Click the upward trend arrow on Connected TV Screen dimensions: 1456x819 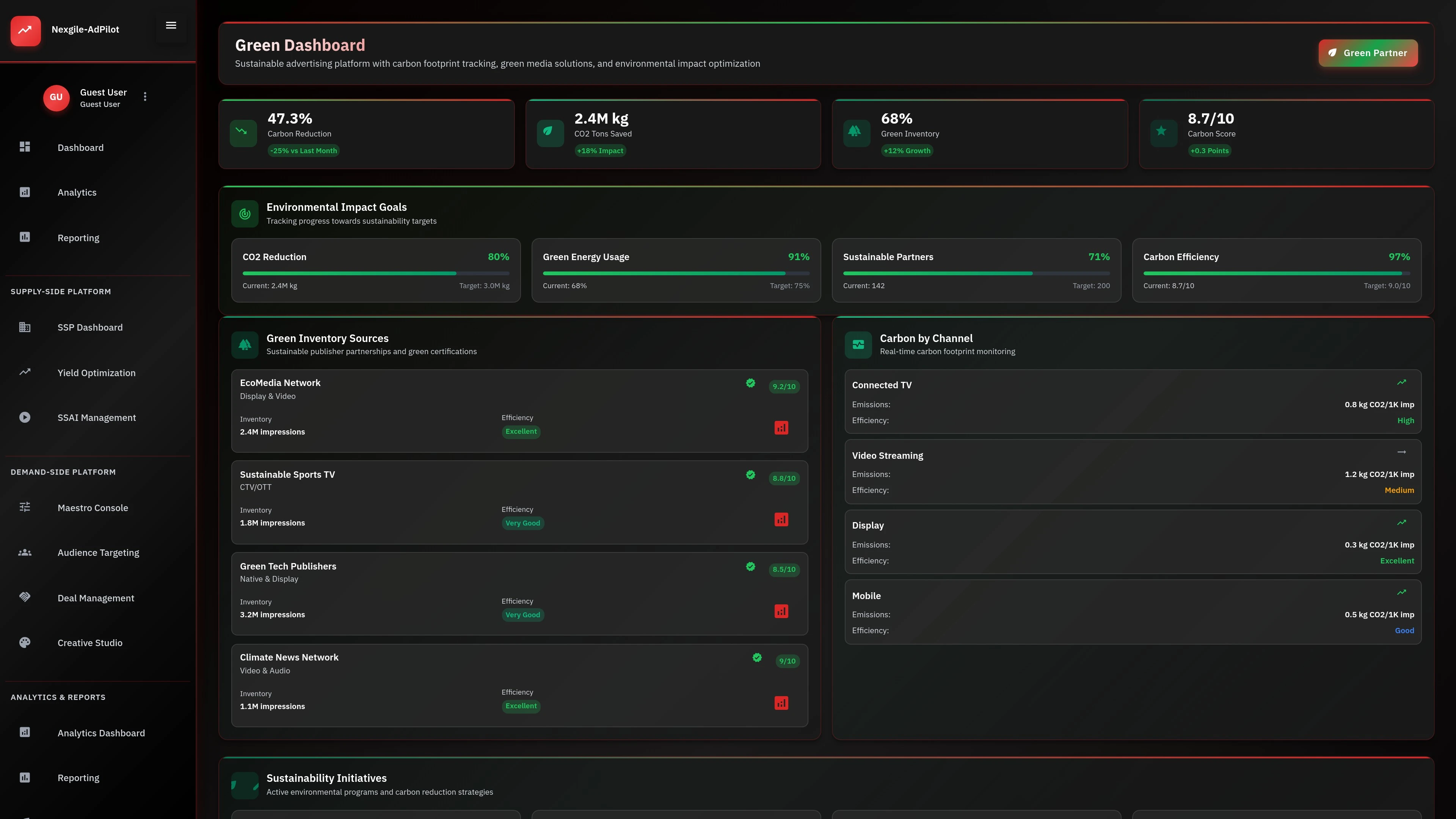point(1402,382)
